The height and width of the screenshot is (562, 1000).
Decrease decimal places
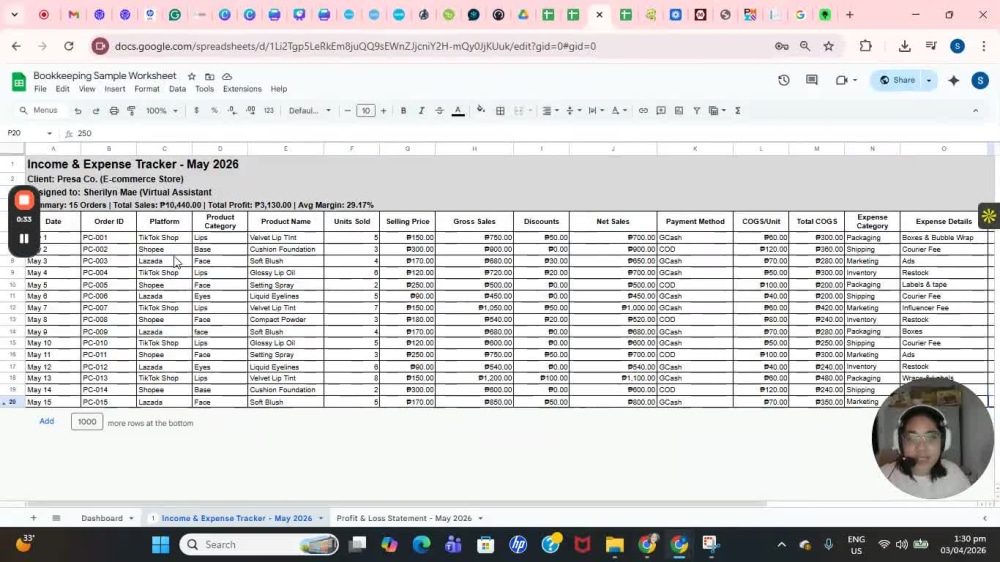click(232, 111)
